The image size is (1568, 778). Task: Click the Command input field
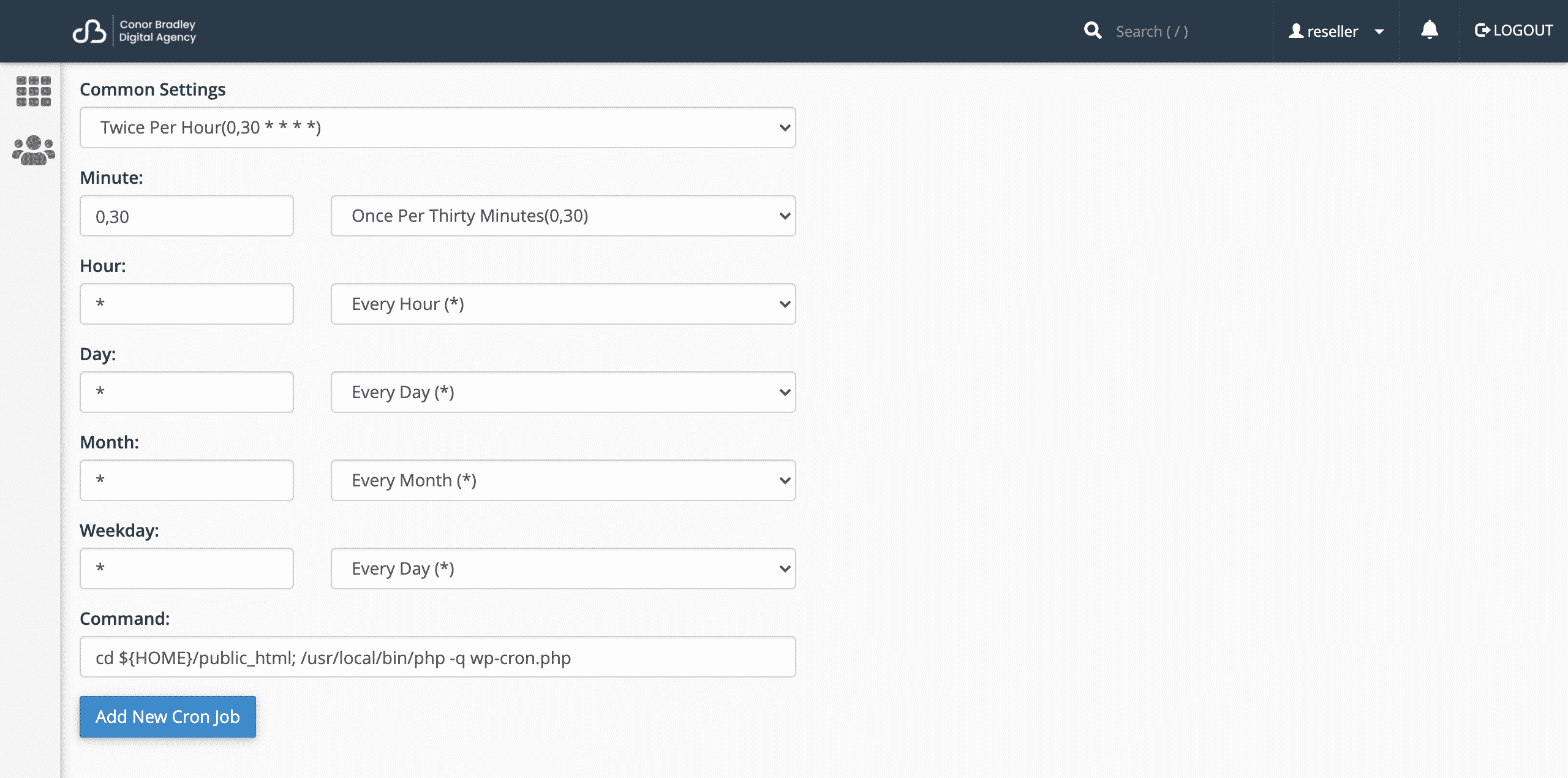point(438,657)
